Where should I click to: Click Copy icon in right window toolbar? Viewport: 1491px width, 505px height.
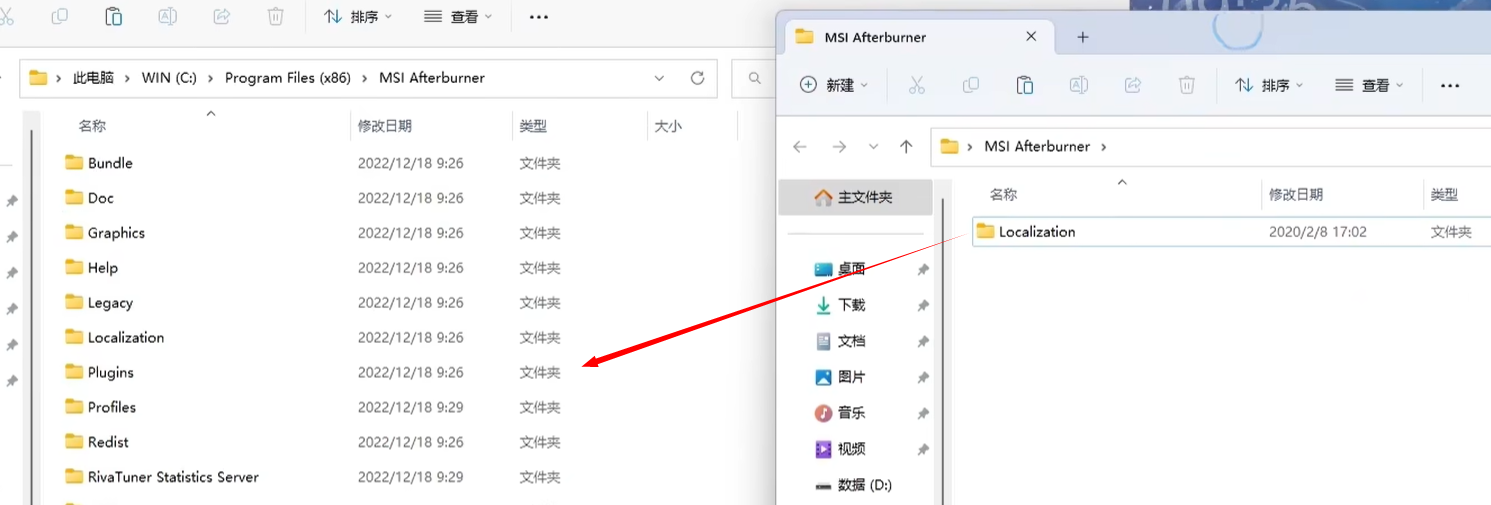tap(971, 86)
